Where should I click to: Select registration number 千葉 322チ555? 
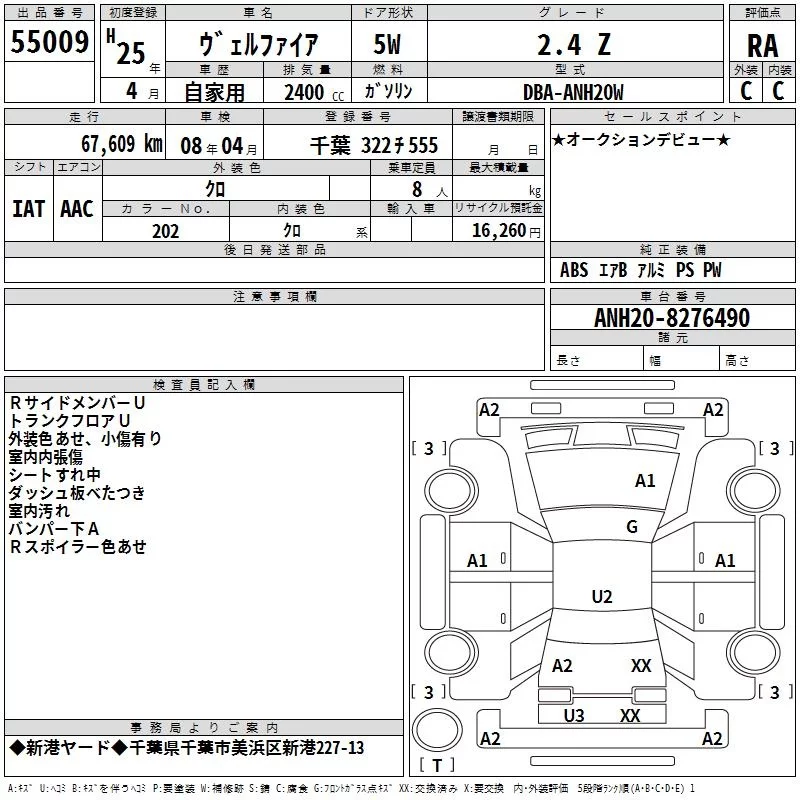374,146
